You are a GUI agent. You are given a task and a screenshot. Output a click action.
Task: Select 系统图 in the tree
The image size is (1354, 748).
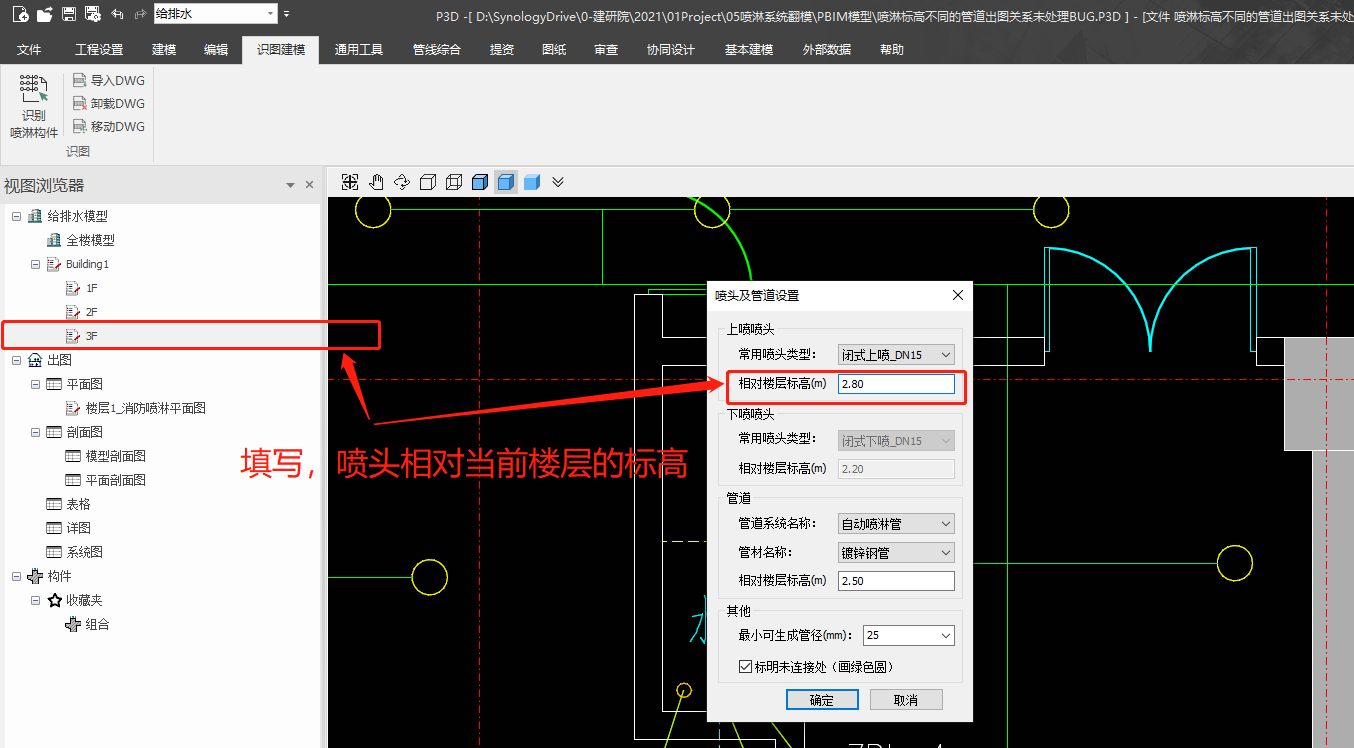[x=85, y=552]
